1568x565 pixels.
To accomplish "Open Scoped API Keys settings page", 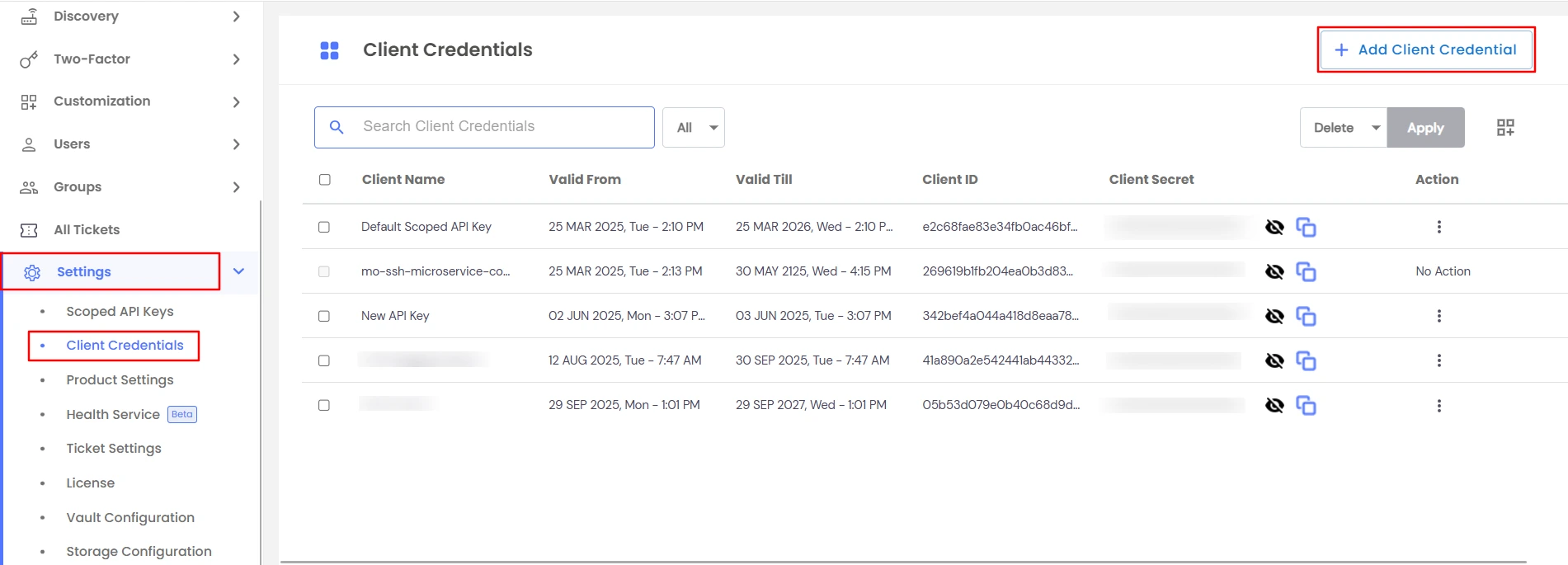I will 120,312.
